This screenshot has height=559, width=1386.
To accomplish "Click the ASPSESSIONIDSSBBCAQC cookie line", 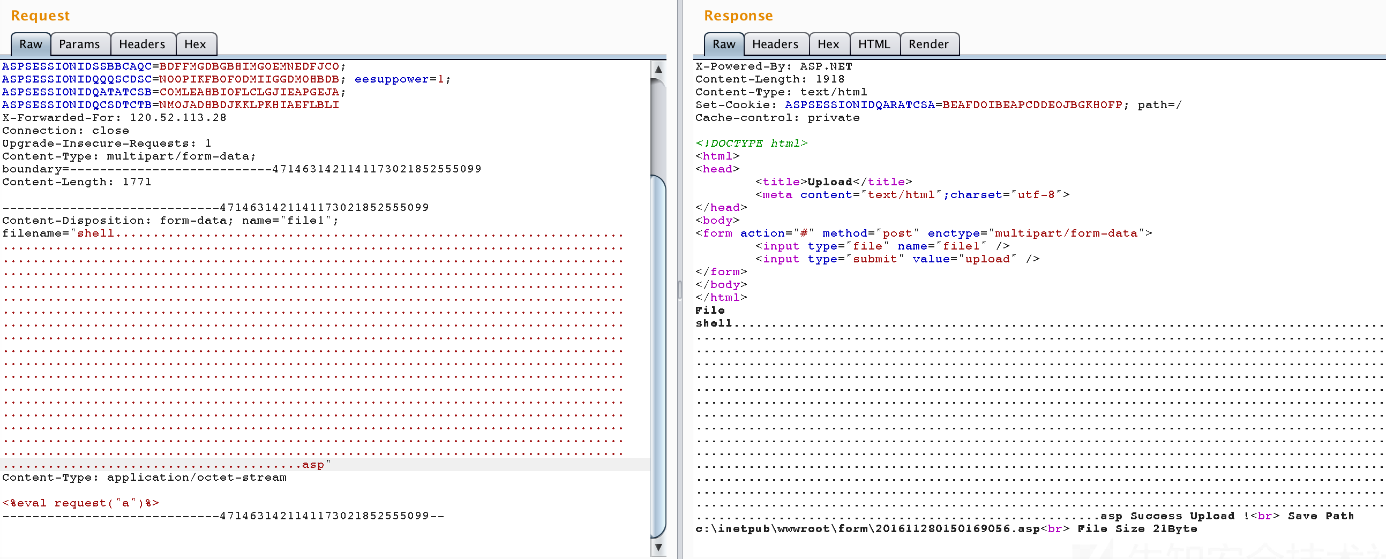I will pyautogui.click(x=174, y=65).
